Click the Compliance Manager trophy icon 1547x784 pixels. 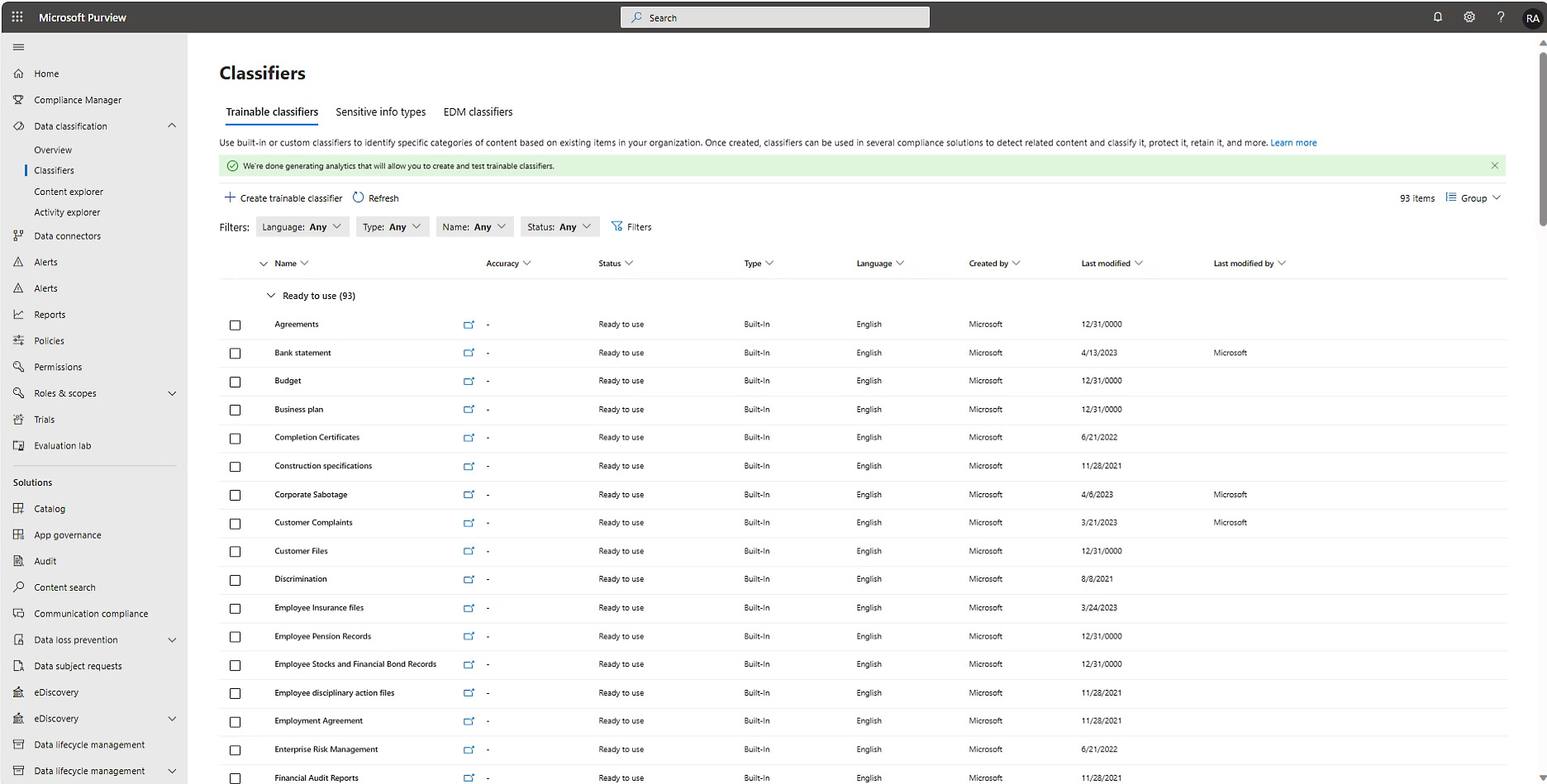[x=18, y=100]
